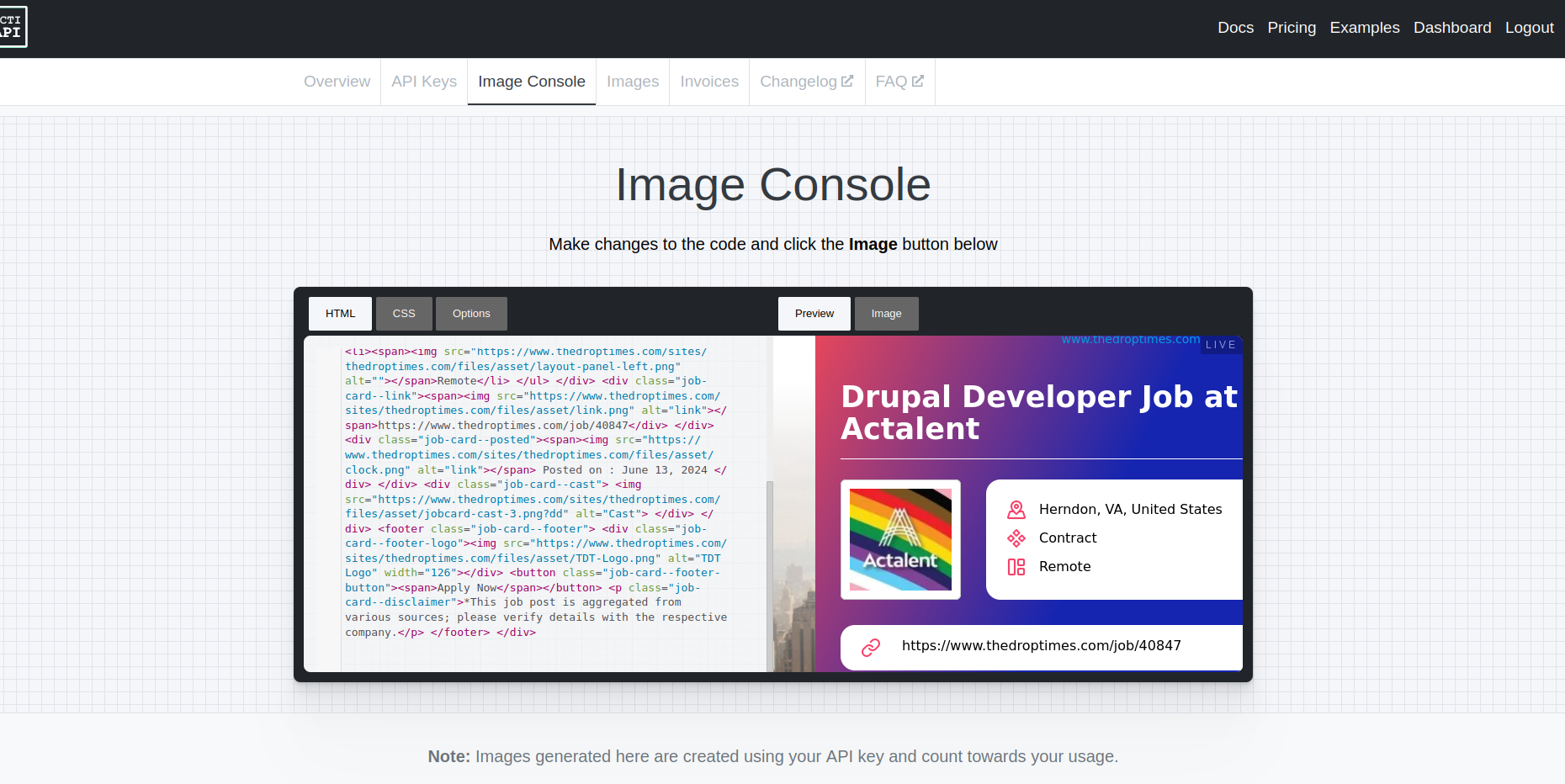Click the Actalent company logo thumbnail
Screen dimensions: 1565x784
click(x=900, y=539)
